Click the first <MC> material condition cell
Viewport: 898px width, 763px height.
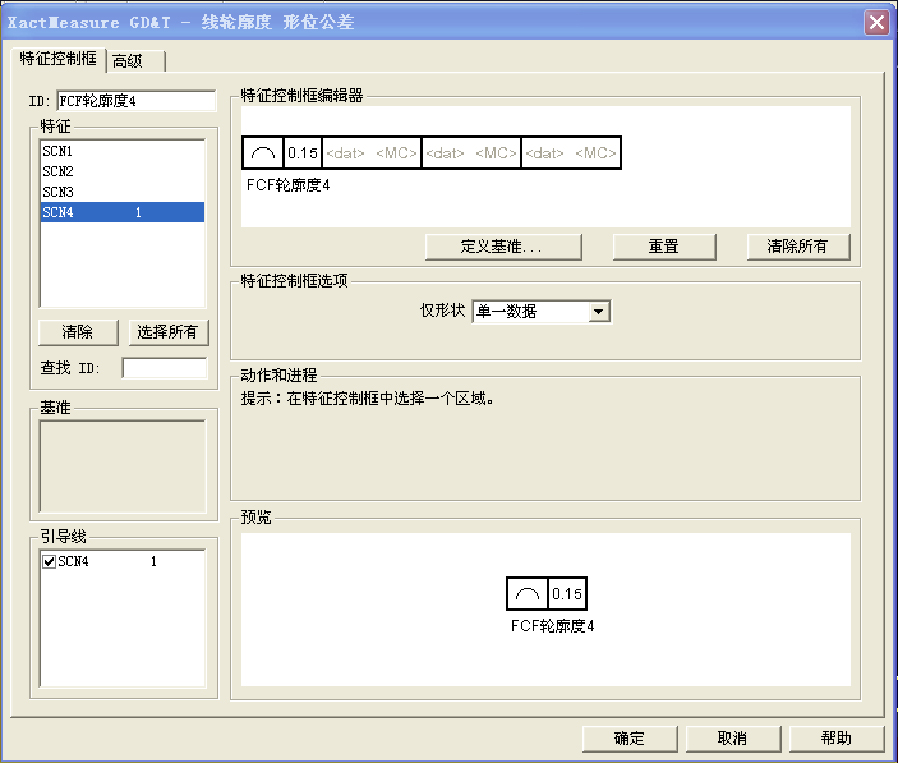tap(395, 152)
